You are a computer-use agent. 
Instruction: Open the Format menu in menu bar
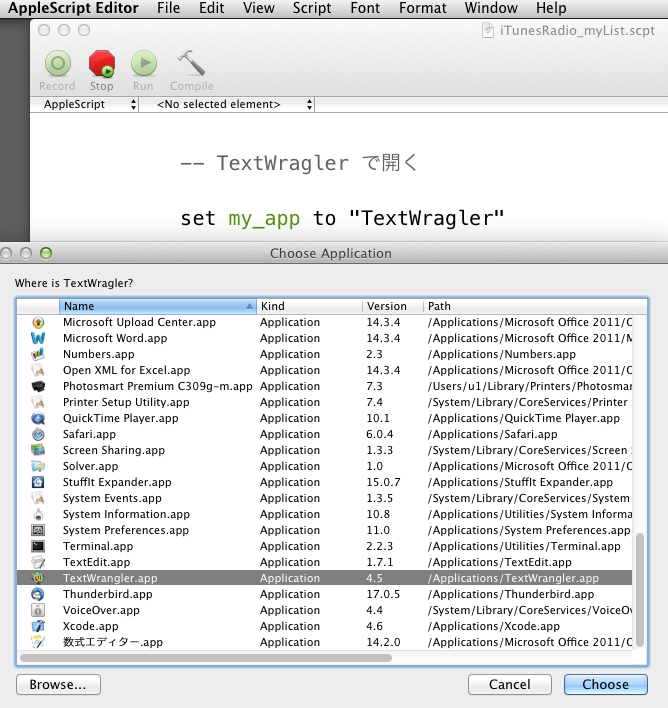422,8
